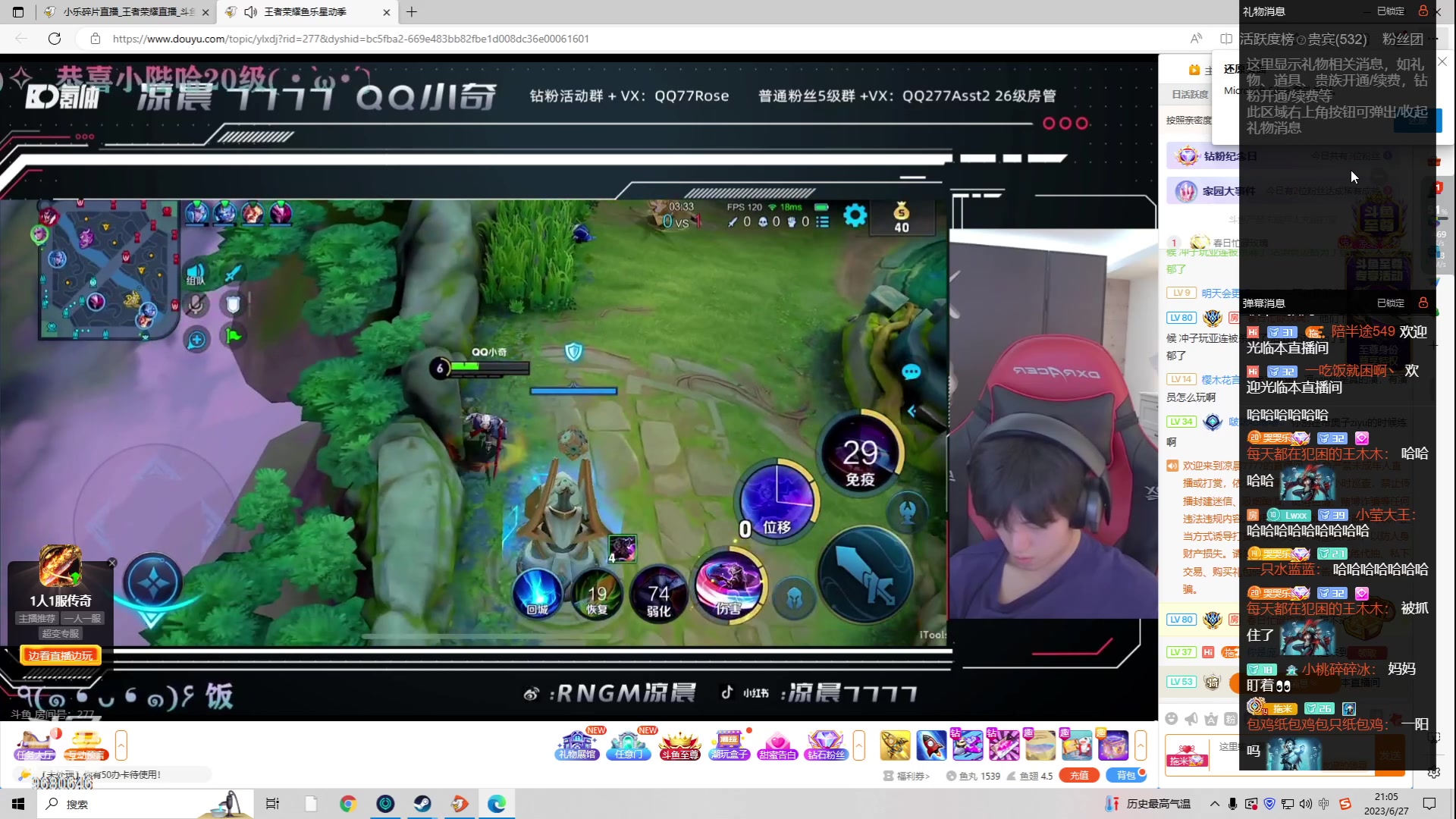Click the lock icon on 礼物消息 panel
This screenshot has height=819, width=1456.
point(1423,11)
